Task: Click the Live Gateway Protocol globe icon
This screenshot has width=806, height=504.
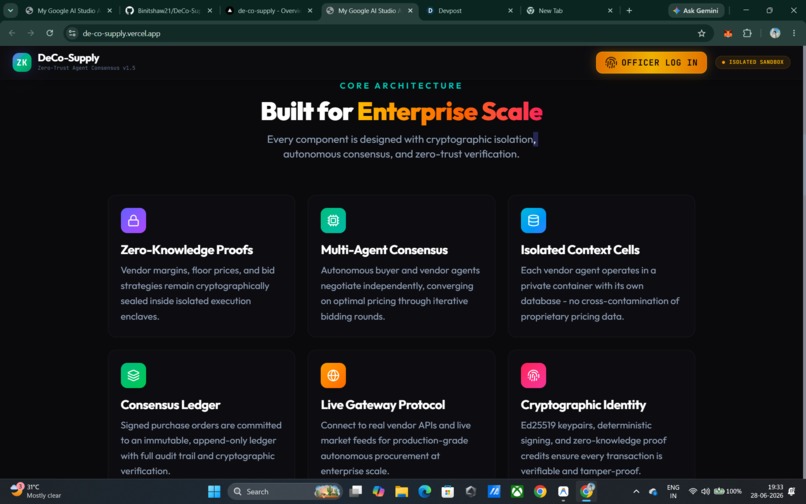Action: point(333,375)
